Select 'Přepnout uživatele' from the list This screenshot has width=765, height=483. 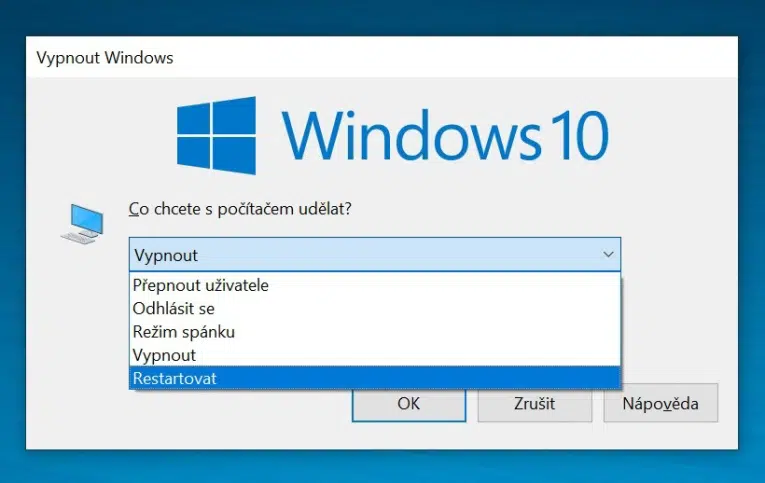375,285
